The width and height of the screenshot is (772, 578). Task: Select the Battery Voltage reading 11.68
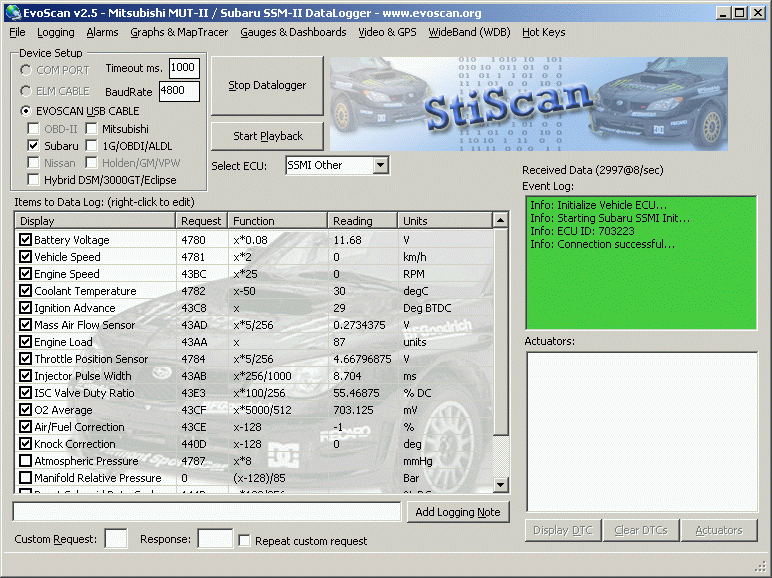click(348, 240)
